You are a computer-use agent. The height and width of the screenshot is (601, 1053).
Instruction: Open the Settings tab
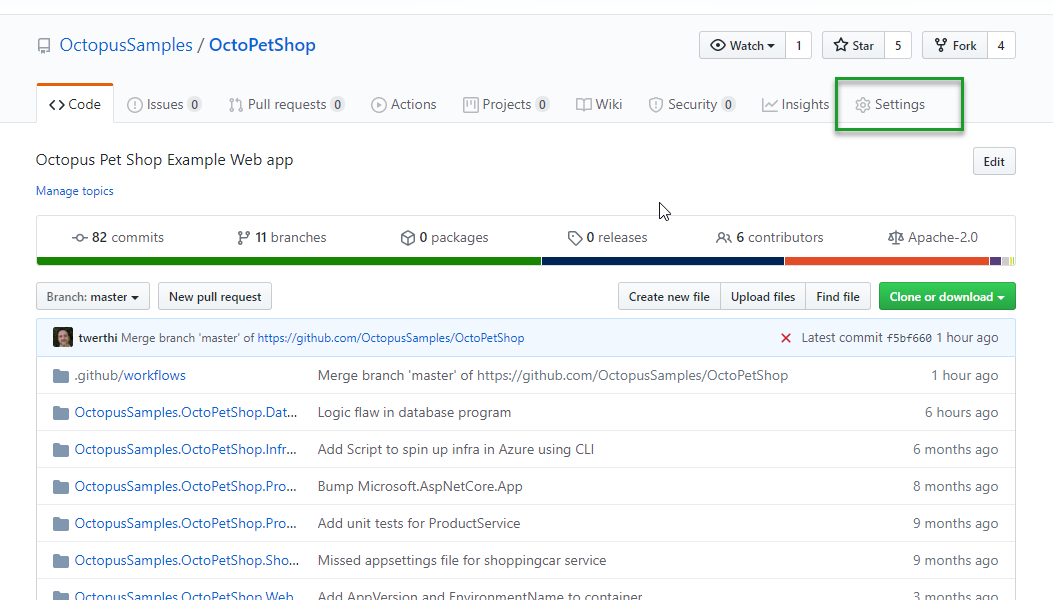coord(889,105)
